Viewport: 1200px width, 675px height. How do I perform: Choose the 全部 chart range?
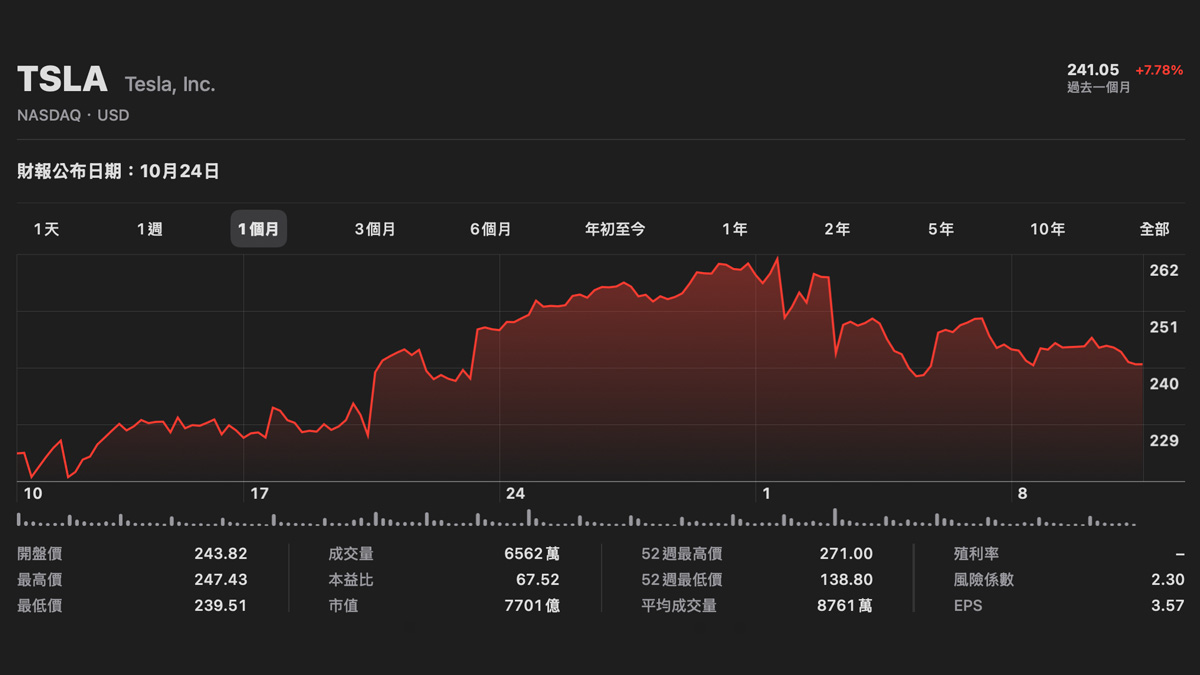pyautogui.click(x=1154, y=229)
